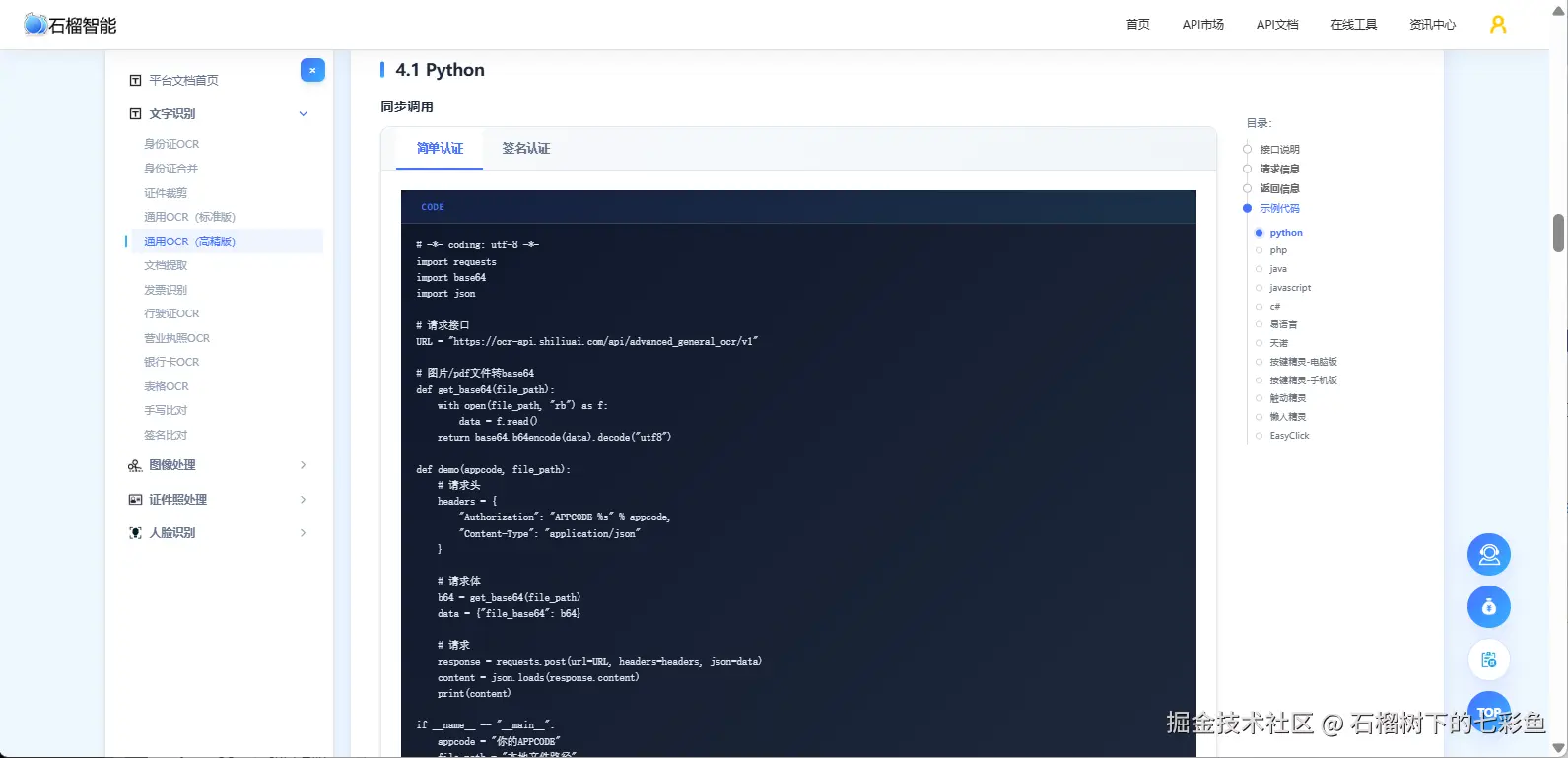
Task: Select EasyClick in the contents list
Action: point(1289,436)
